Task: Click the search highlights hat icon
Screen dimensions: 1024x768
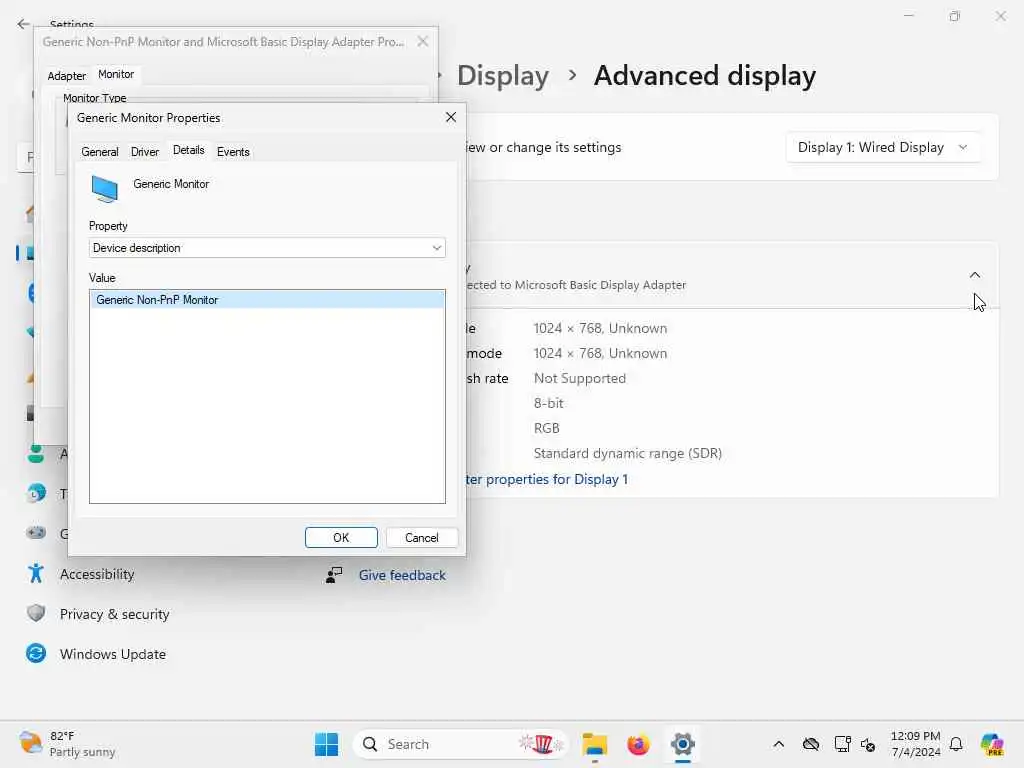Action: click(542, 744)
